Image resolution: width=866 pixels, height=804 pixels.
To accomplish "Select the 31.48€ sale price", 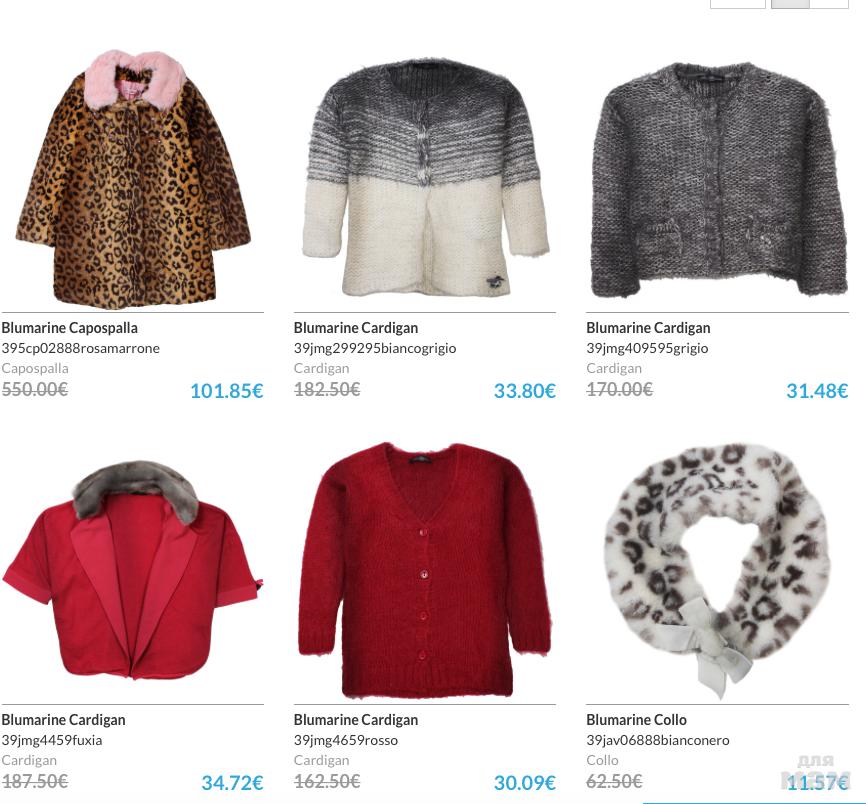I will pos(817,391).
